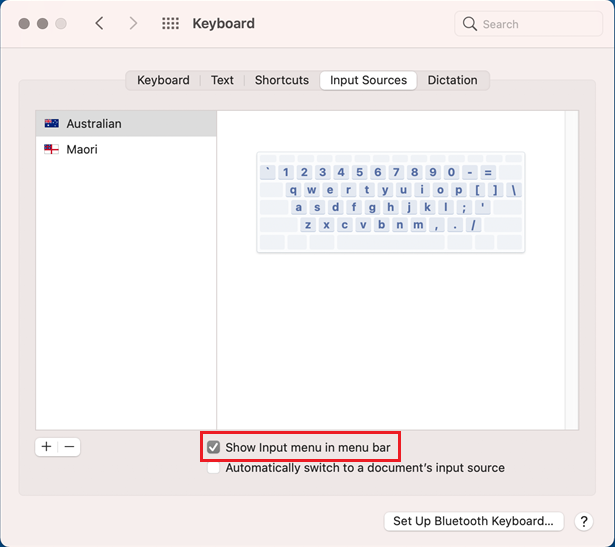Click the back navigation chevron
The image size is (615, 547).
pos(99,23)
